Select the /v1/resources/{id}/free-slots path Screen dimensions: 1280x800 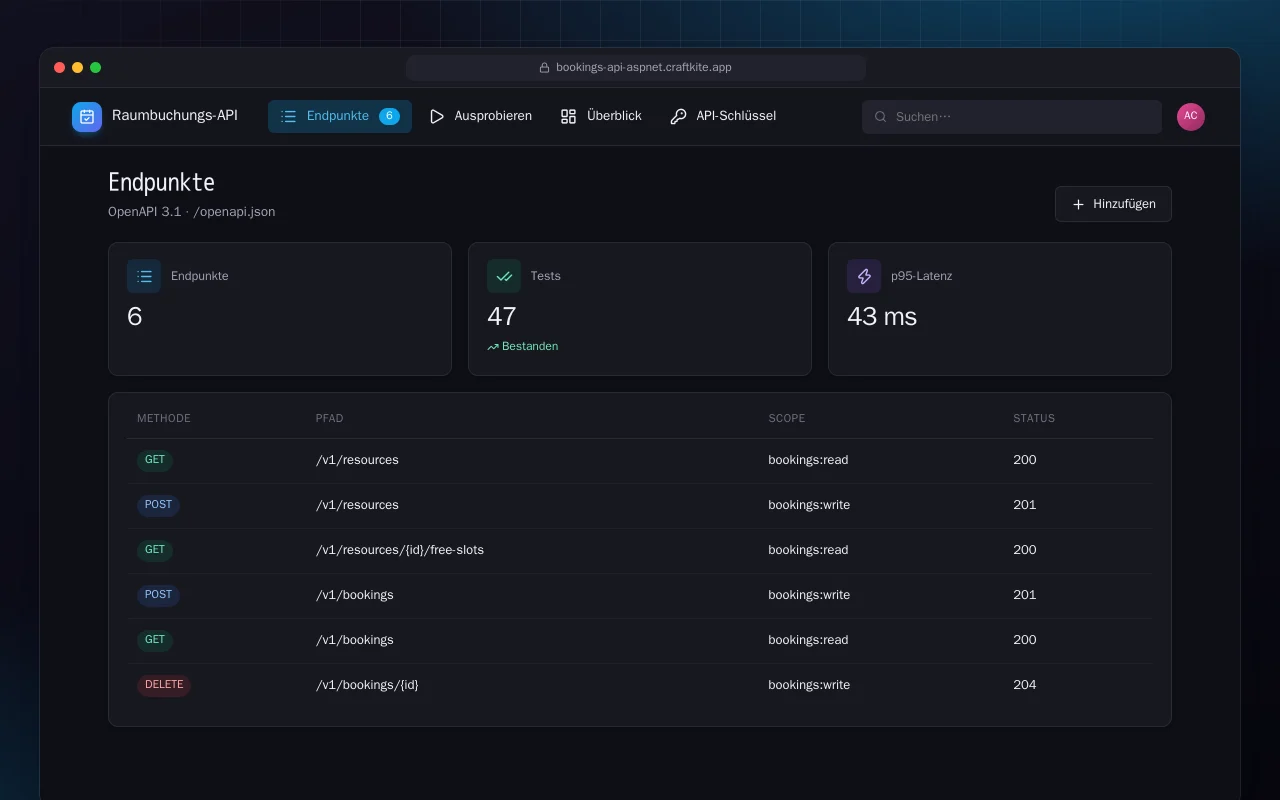point(400,550)
